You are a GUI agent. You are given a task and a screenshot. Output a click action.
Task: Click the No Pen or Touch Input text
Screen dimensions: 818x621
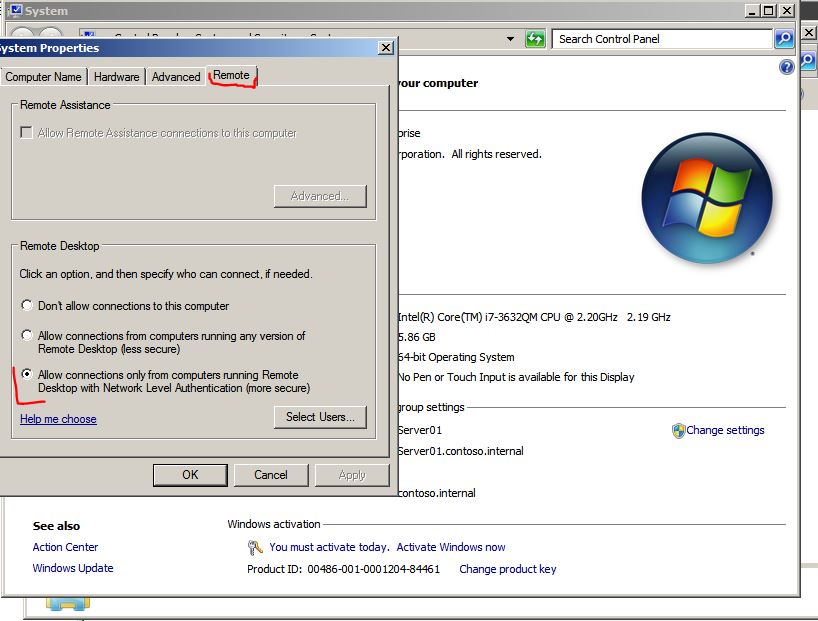(x=516, y=377)
